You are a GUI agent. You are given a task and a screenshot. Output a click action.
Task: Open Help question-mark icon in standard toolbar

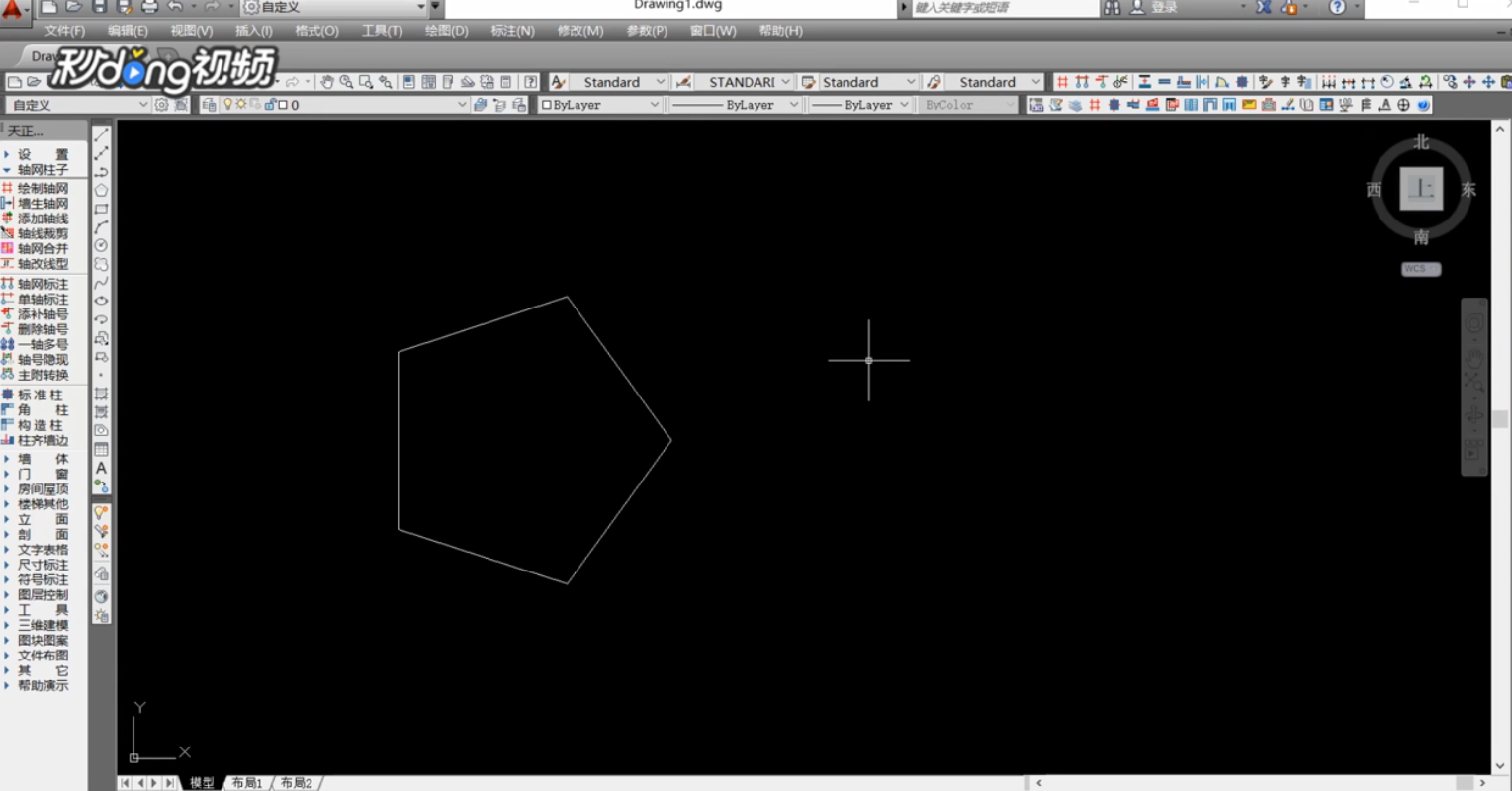coord(531,82)
